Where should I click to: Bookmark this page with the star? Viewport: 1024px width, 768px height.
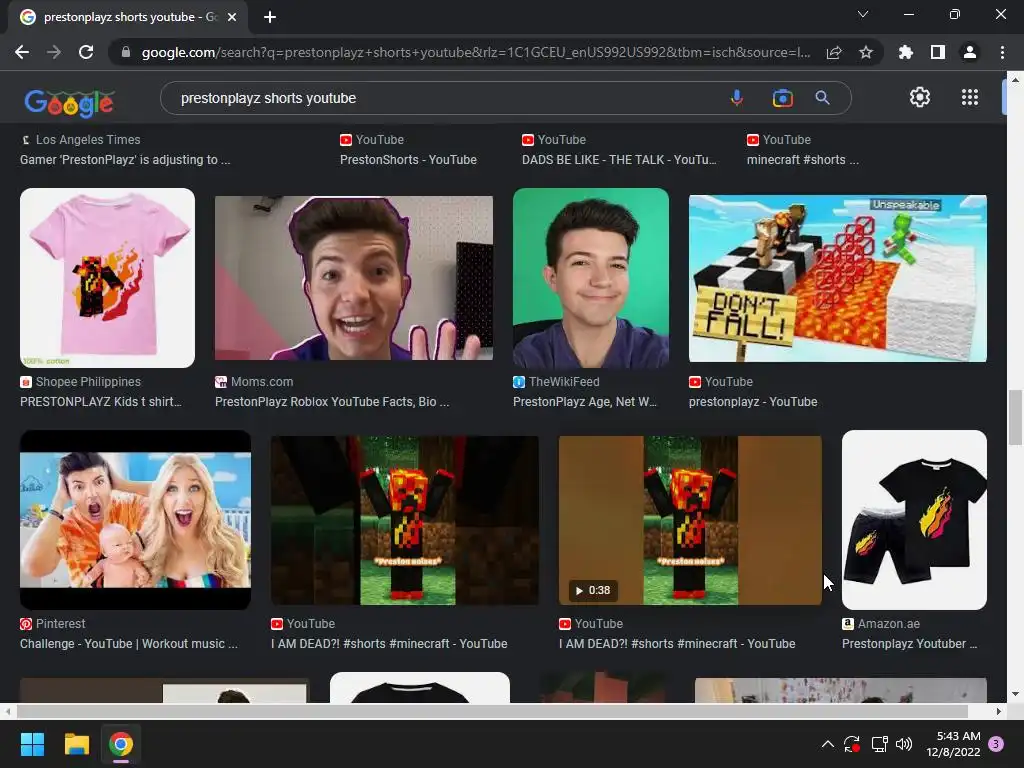click(x=866, y=52)
